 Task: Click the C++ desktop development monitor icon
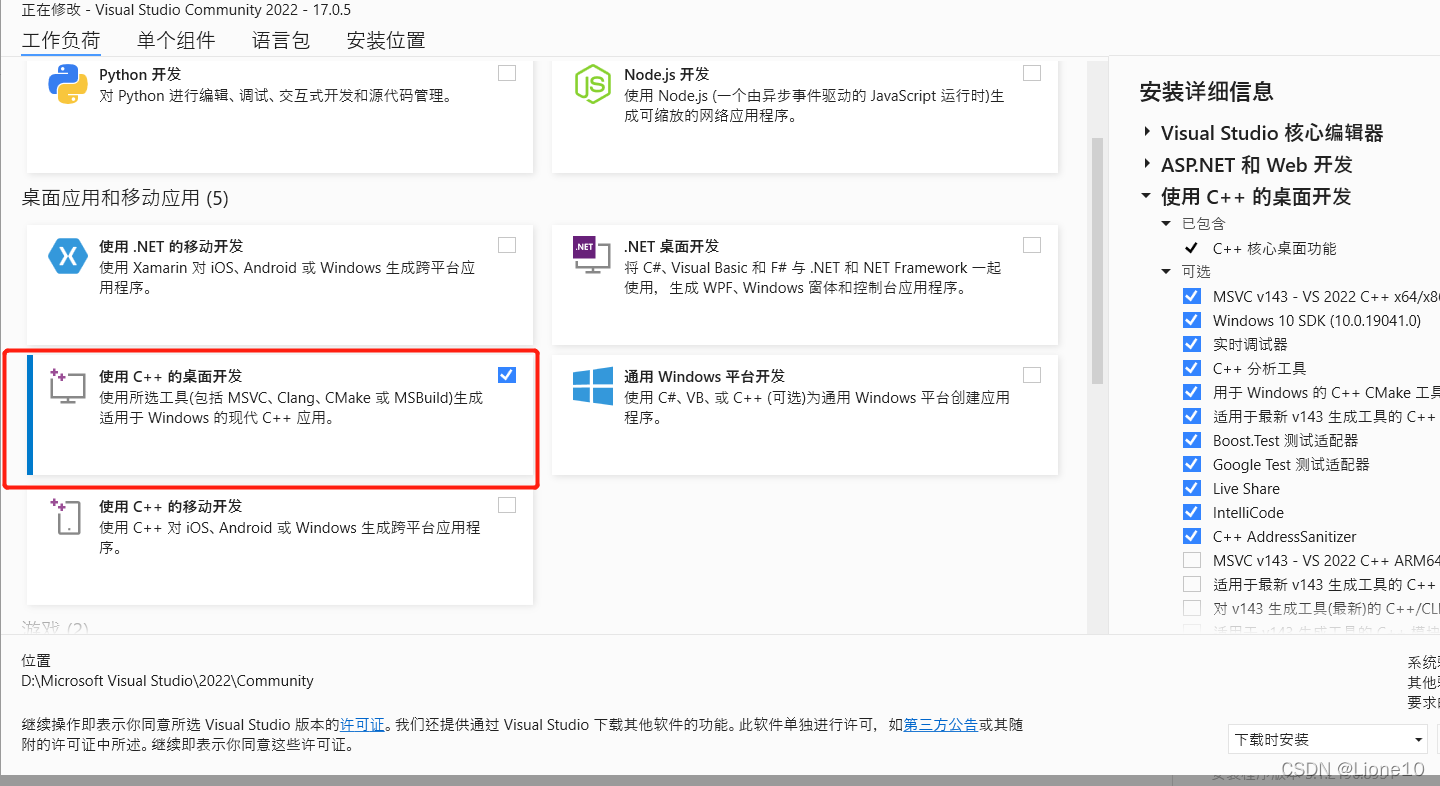tap(68, 386)
